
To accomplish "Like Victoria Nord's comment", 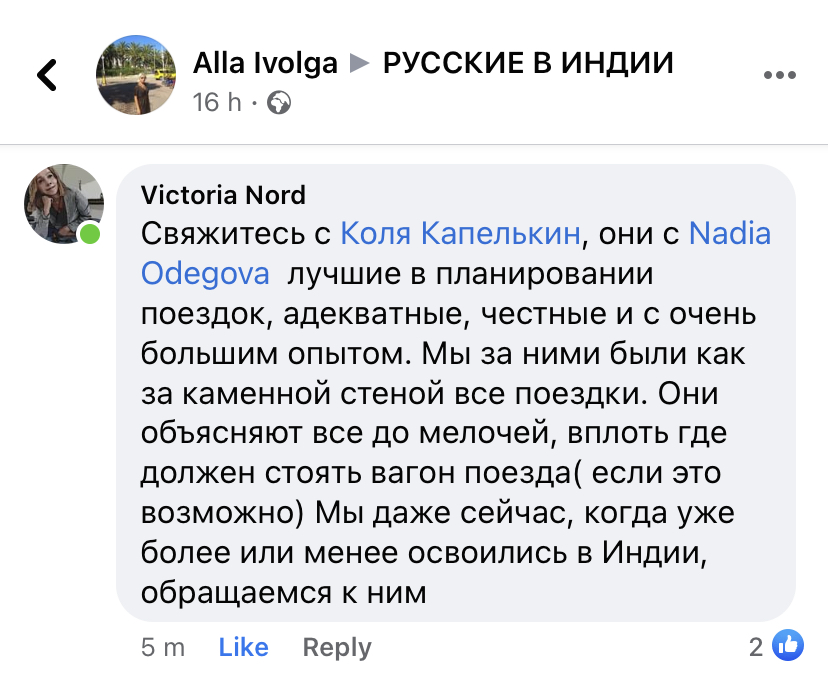I will click(x=243, y=647).
